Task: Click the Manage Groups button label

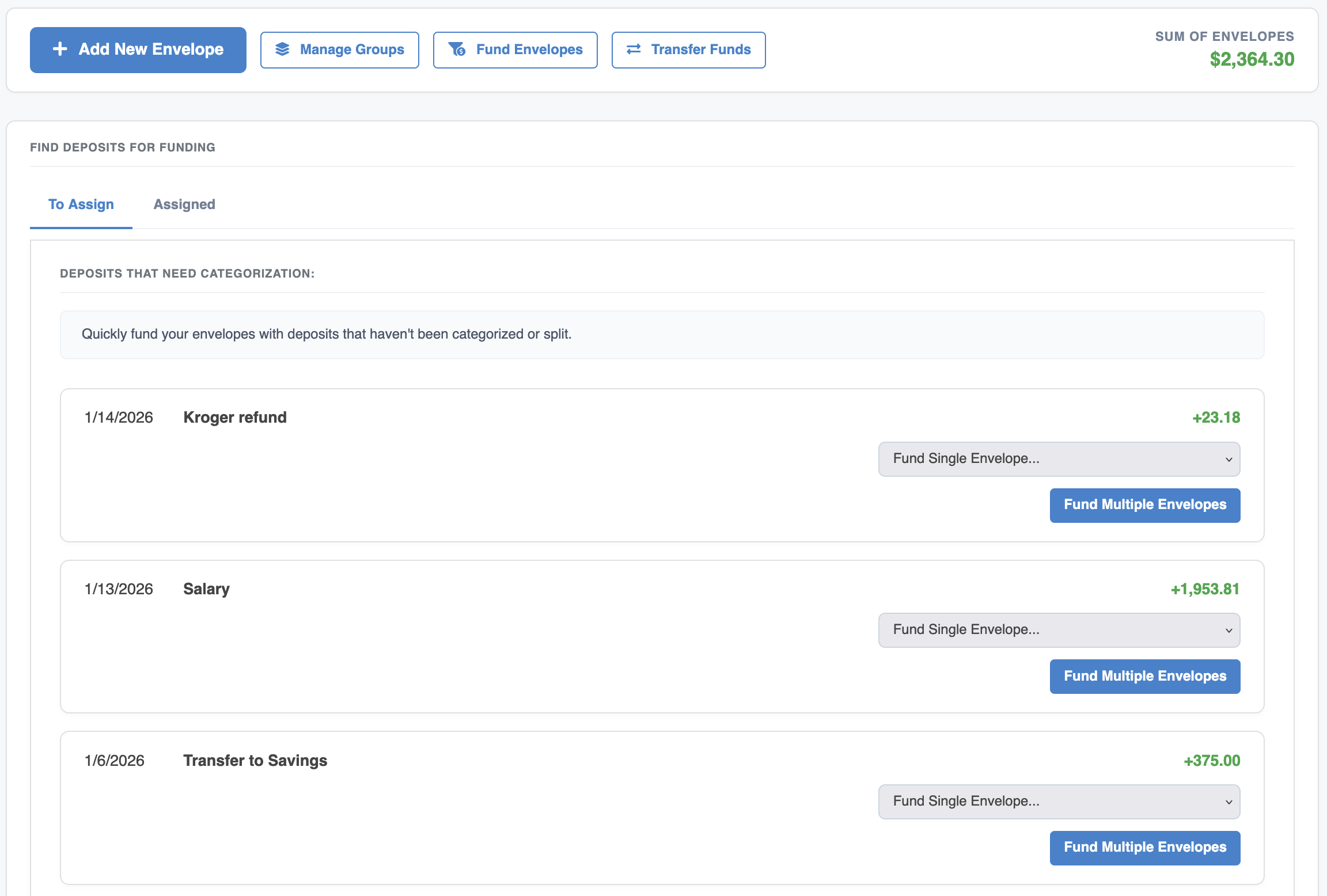Action: (x=352, y=50)
